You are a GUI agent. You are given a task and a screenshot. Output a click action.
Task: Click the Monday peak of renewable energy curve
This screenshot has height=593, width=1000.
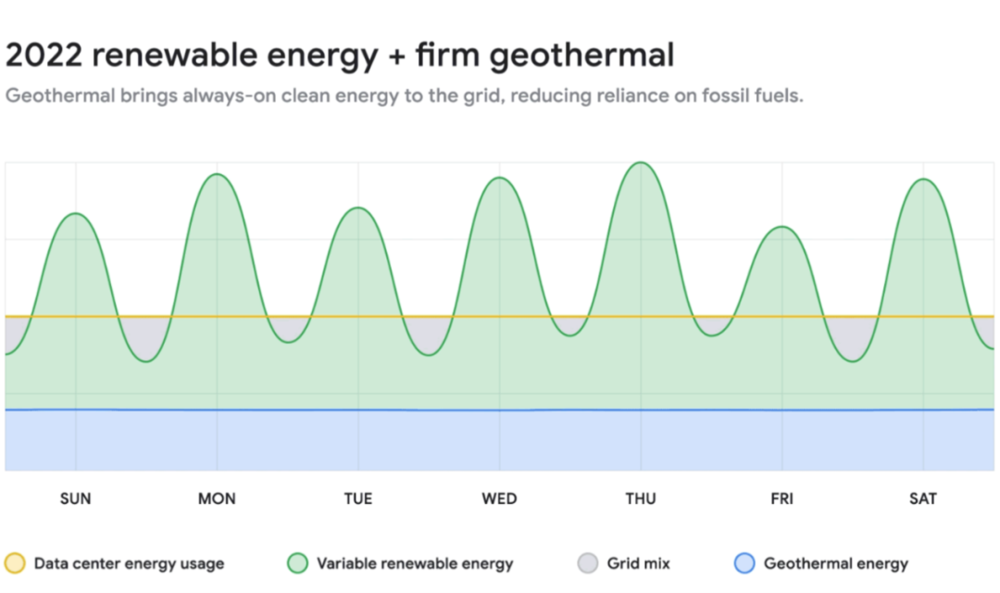[x=217, y=175]
